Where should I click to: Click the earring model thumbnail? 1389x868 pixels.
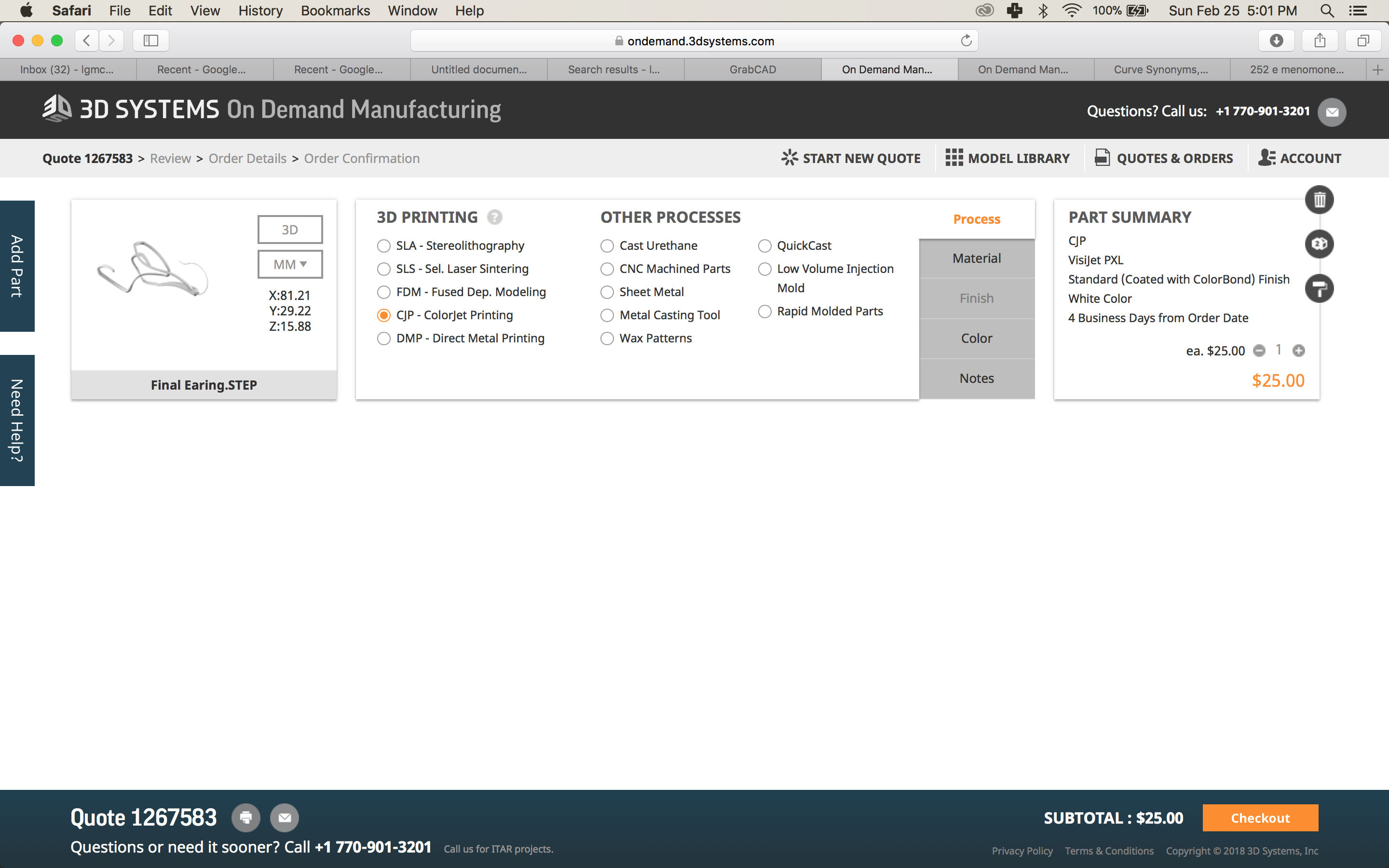[x=153, y=269]
